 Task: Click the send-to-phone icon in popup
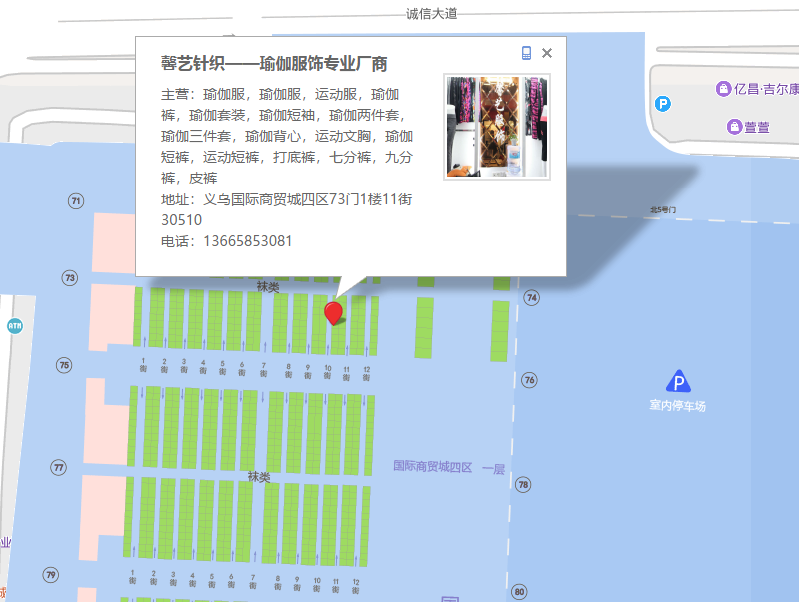point(526,53)
